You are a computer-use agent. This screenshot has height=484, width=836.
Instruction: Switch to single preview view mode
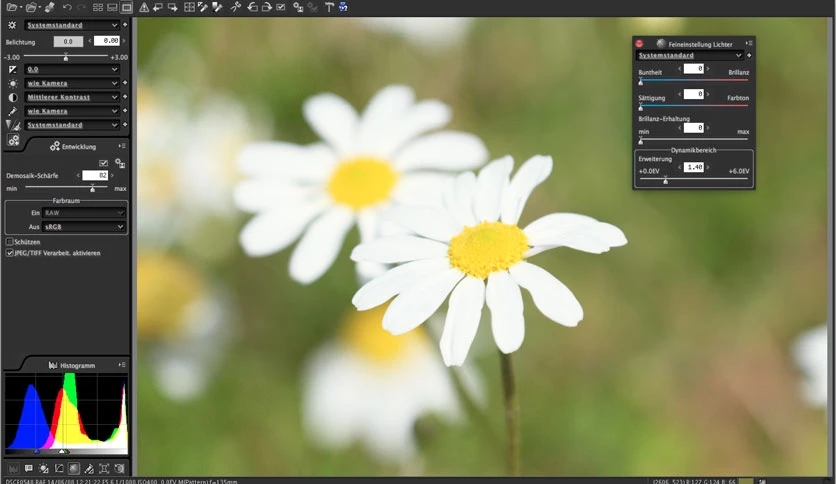click(126, 7)
